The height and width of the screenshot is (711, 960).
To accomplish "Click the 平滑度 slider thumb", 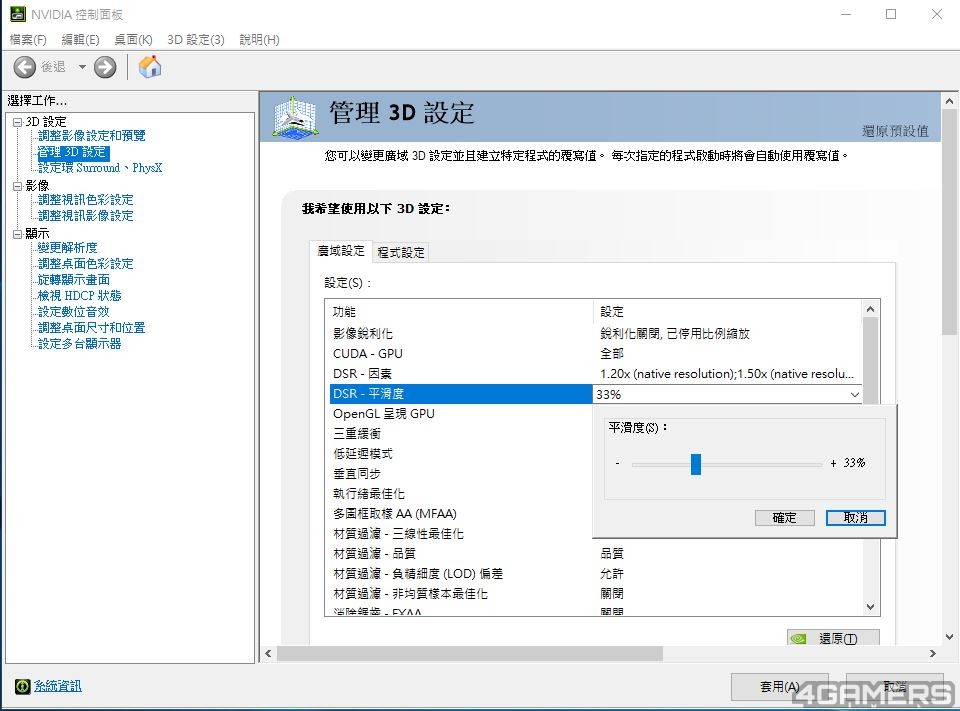I will coord(696,464).
